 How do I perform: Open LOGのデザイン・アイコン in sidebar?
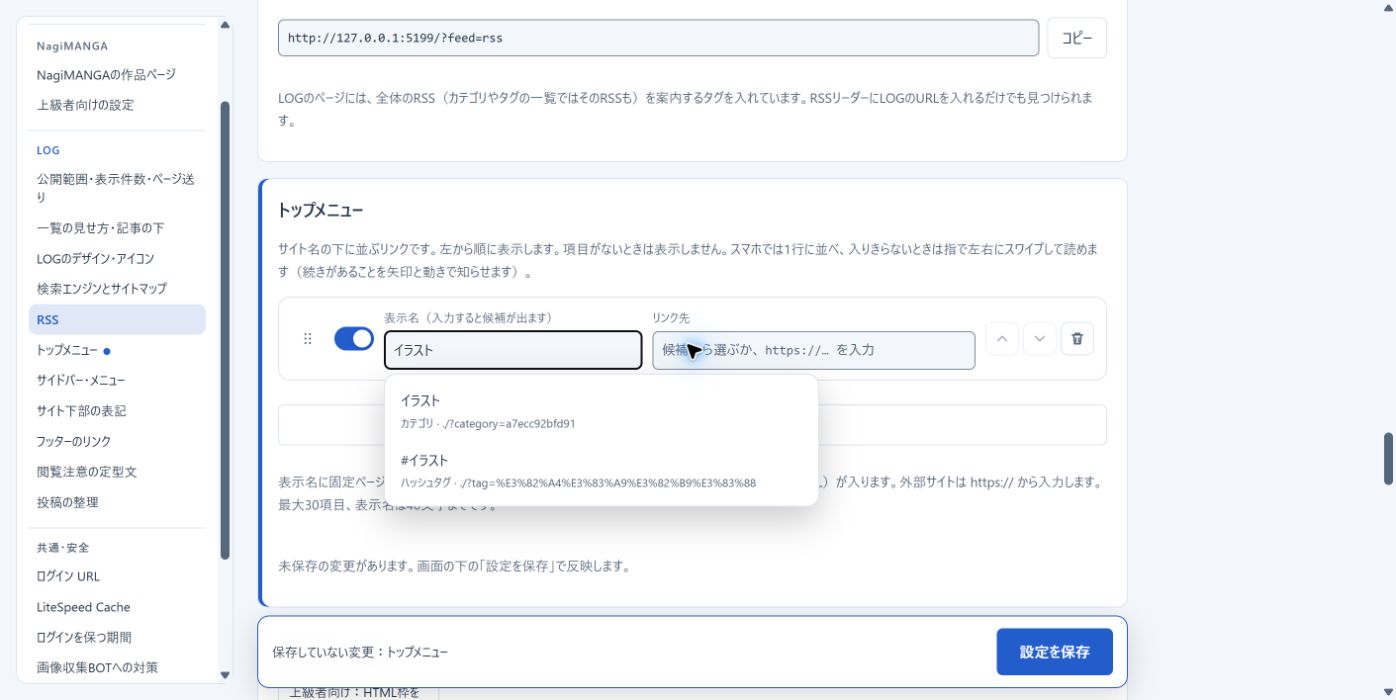click(x=117, y=258)
